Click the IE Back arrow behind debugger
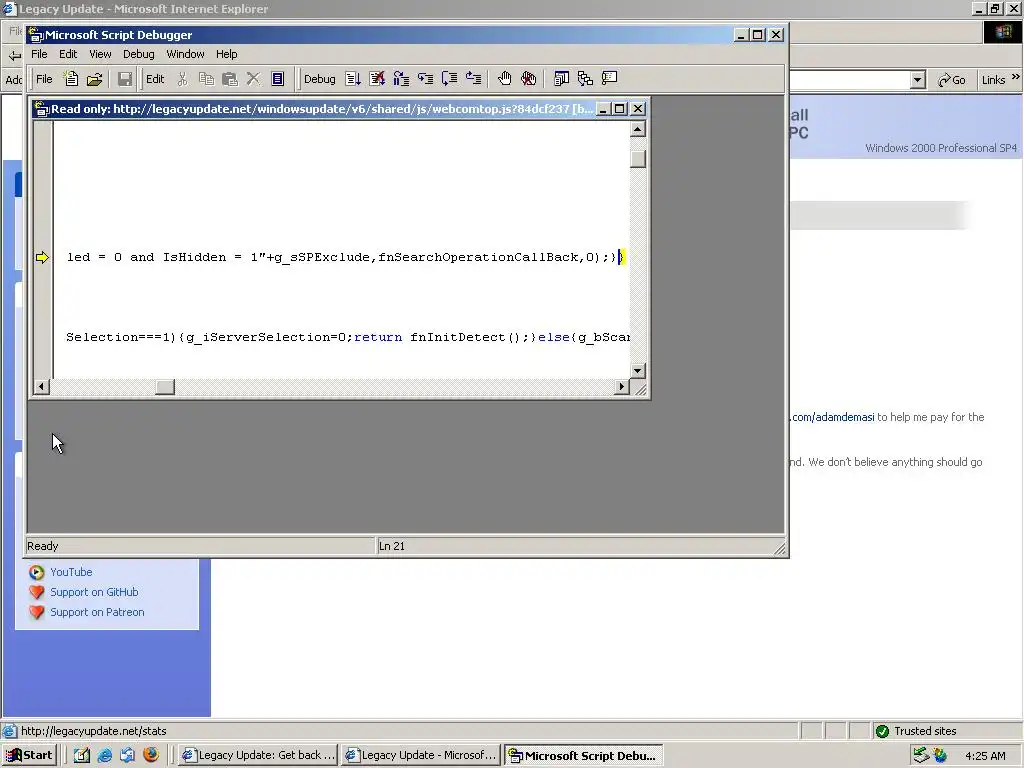The width and height of the screenshot is (1024, 768). pyautogui.click(x=14, y=56)
